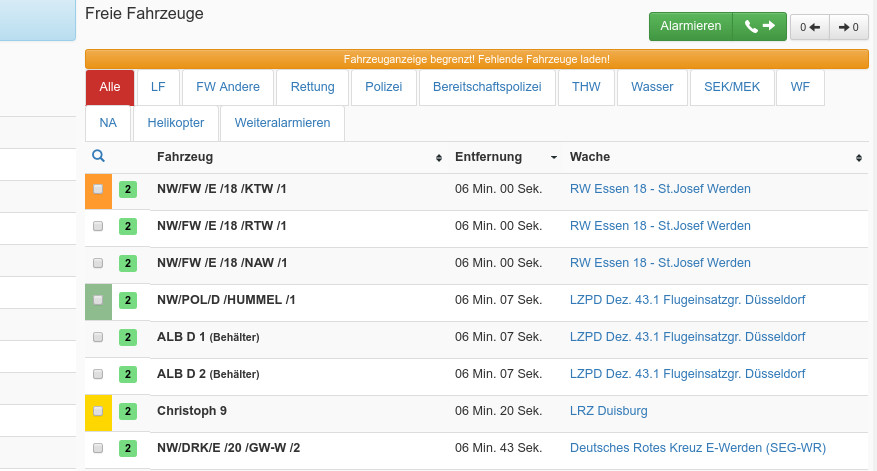Open RW Essen 18 link in NAW row
The height and width of the screenshot is (471, 877).
pyautogui.click(x=660, y=263)
